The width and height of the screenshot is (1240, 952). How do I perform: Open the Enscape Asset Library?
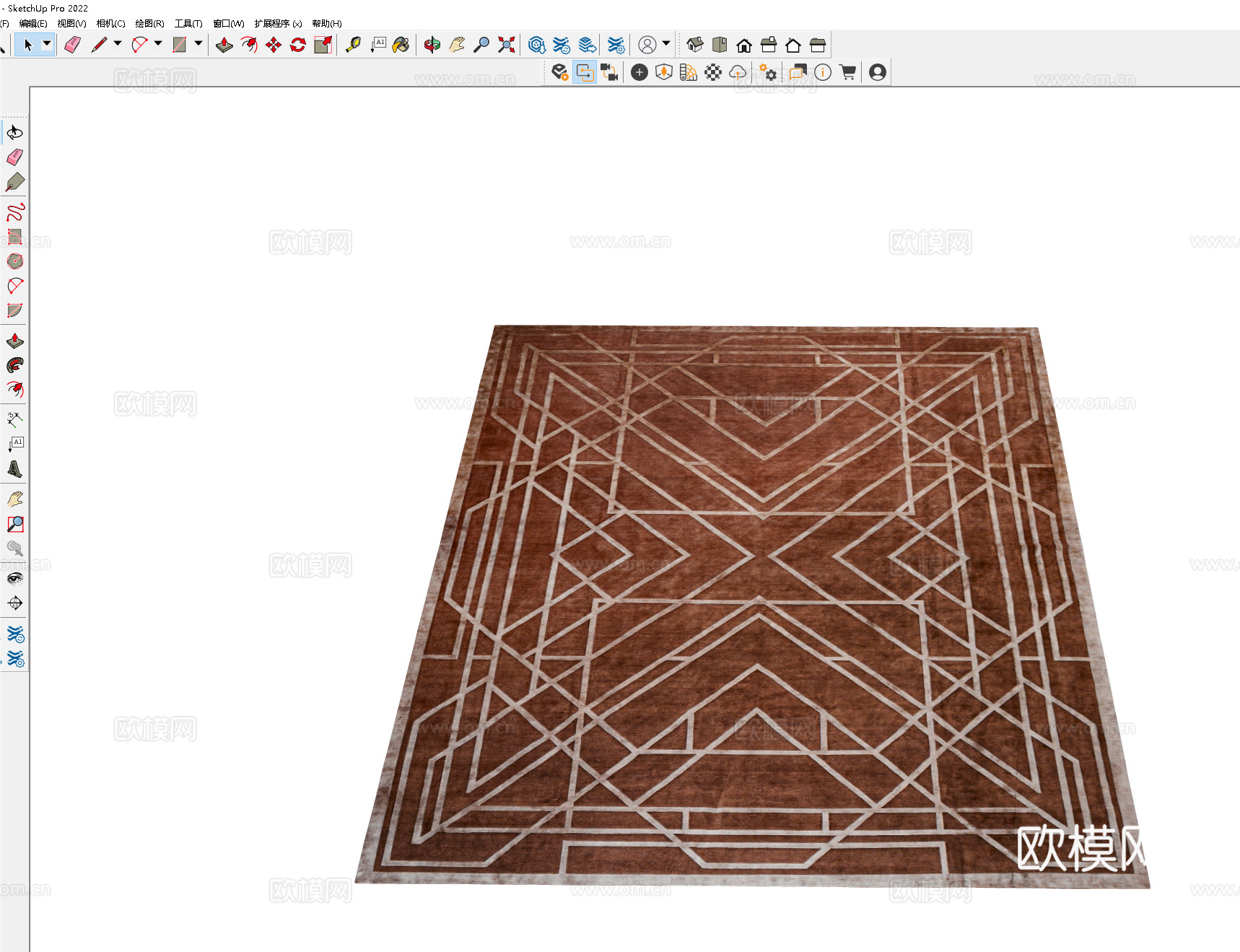[x=664, y=72]
